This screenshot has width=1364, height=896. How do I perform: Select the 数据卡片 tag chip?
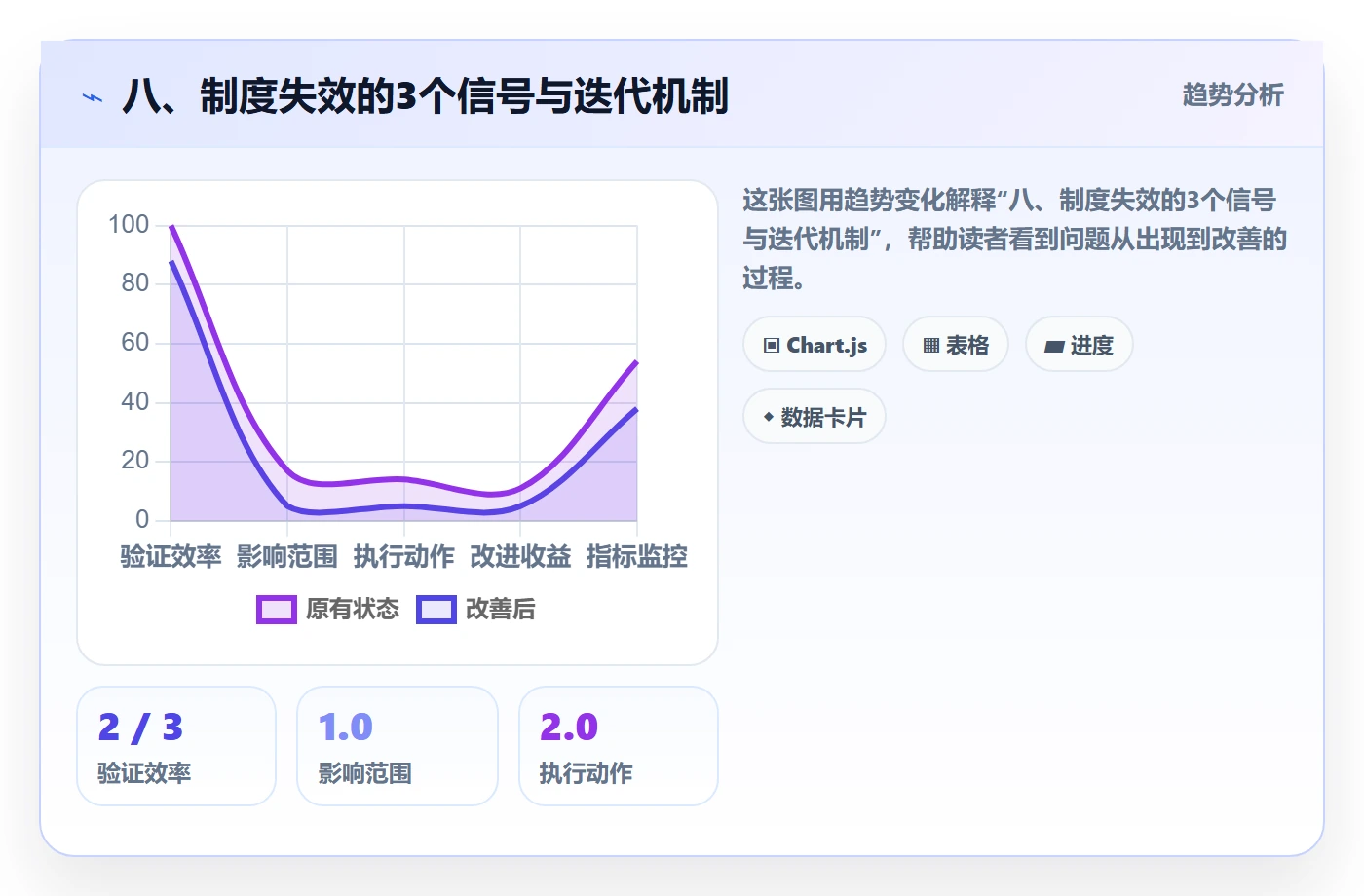[815, 417]
